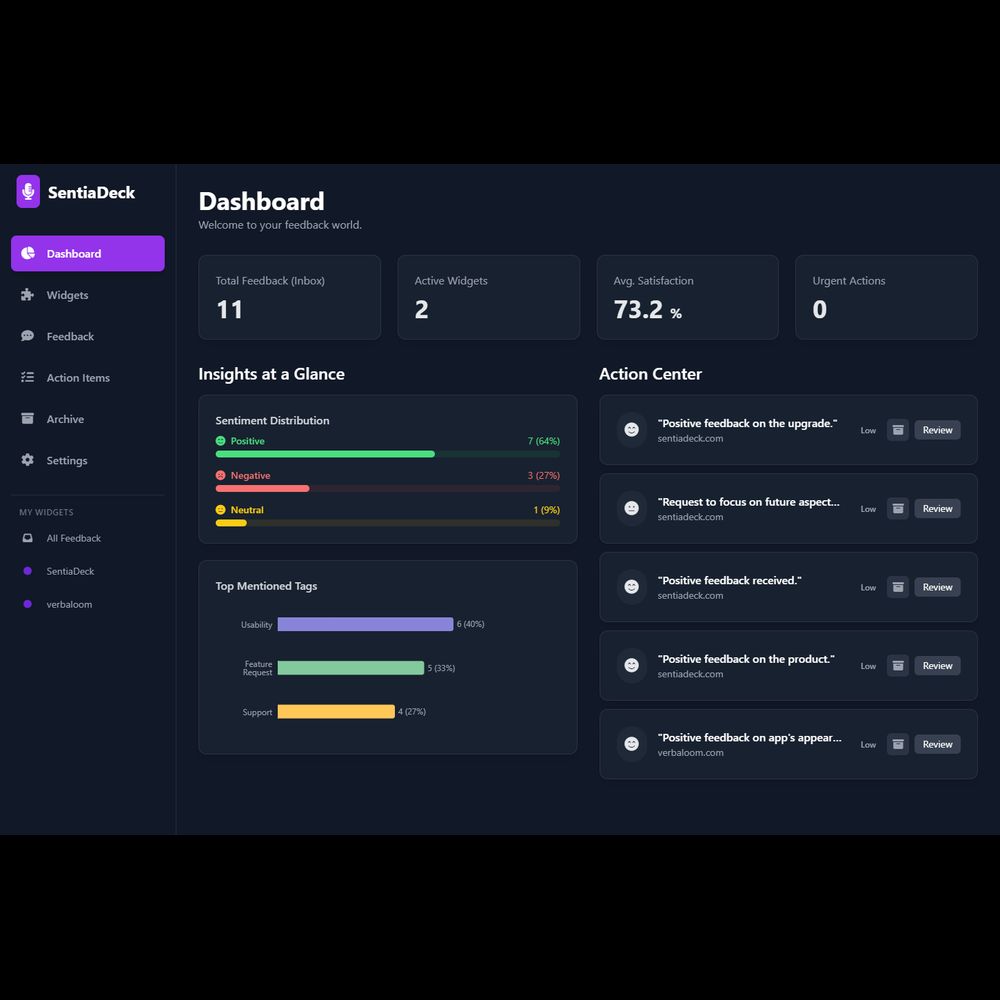Open the Total Feedback (Inbox) stat card
Screen dimensions: 1000x1000
click(289, 297)
